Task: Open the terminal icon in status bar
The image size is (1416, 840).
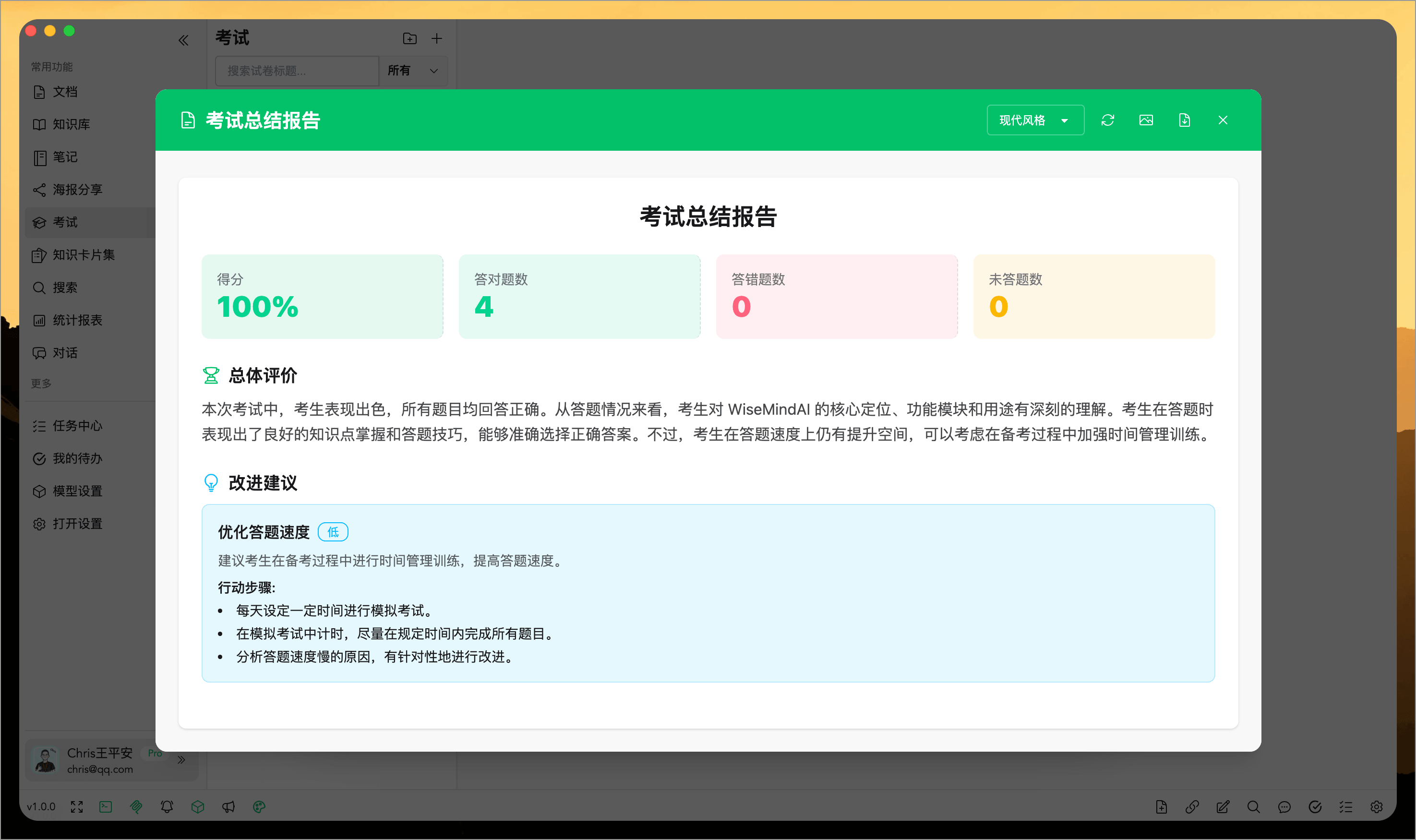Action: coord(105,806)
